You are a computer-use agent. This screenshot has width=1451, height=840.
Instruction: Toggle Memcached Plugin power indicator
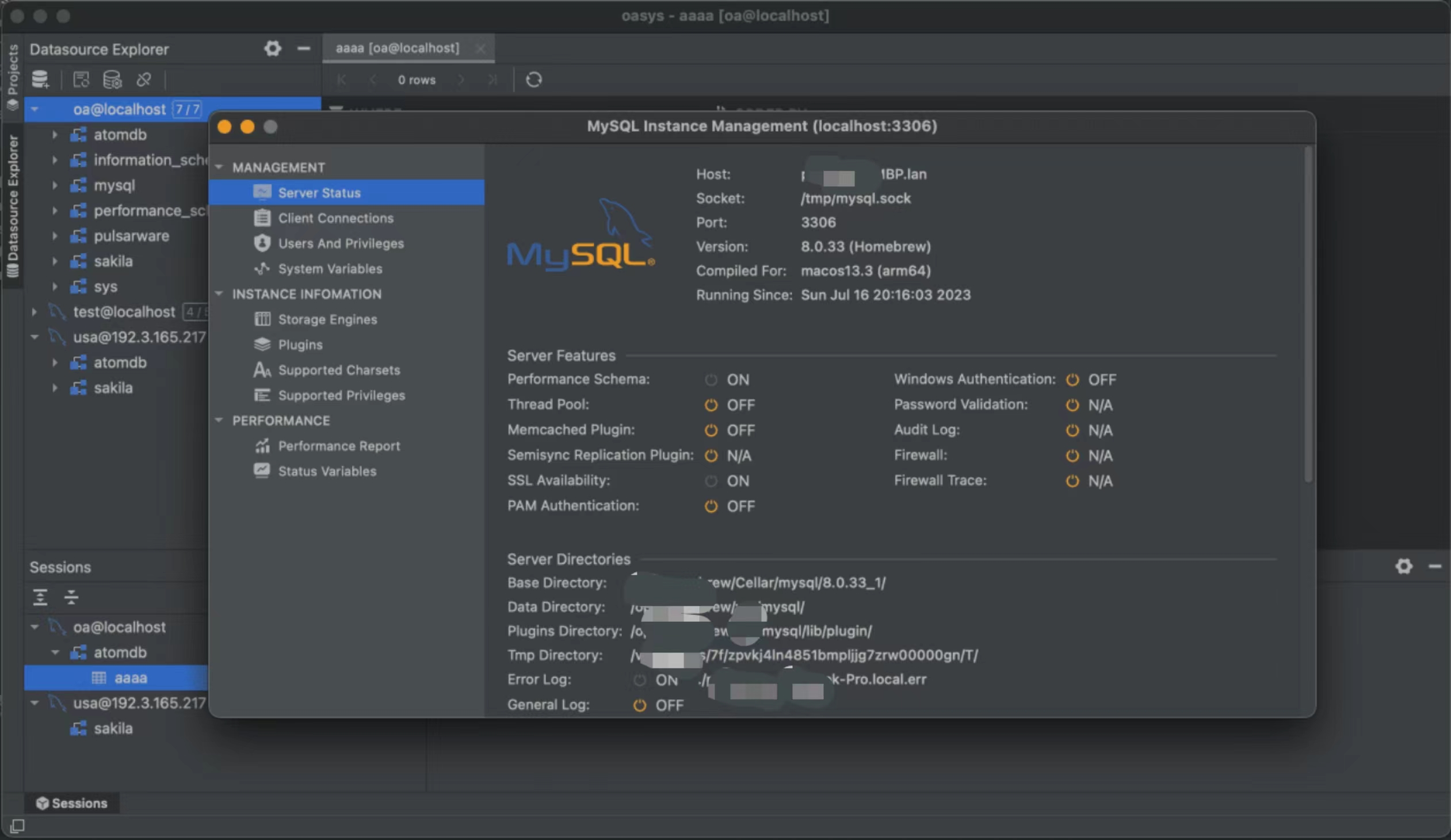(711, 431)
